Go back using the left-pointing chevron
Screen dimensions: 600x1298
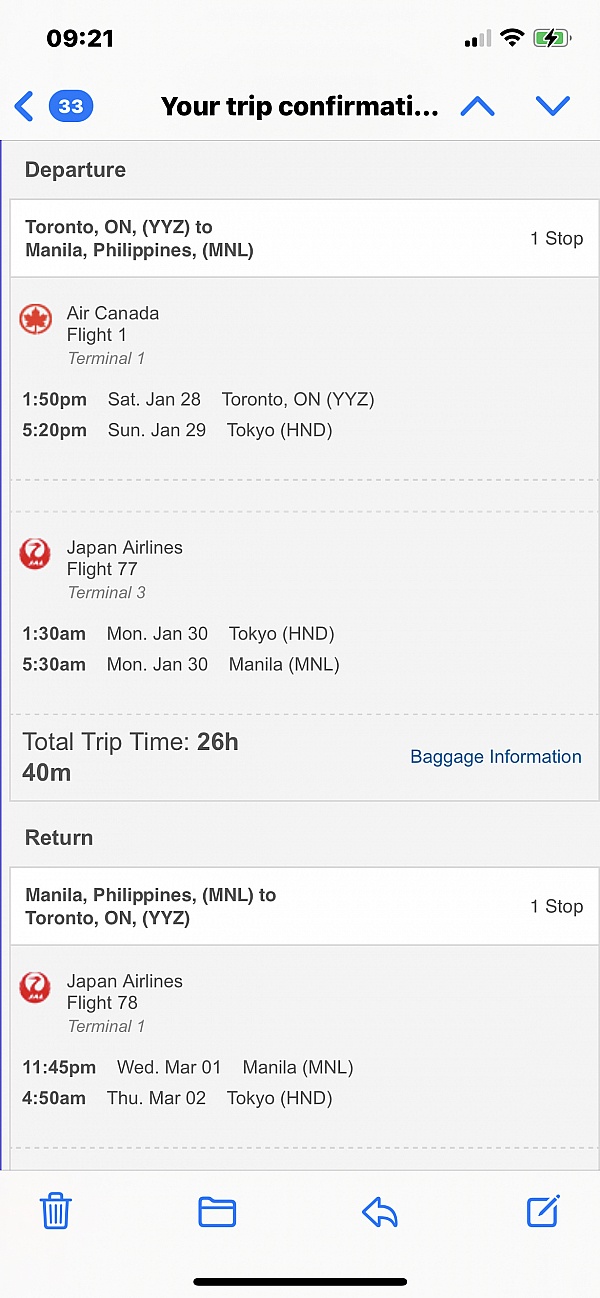tap(22, 106)
